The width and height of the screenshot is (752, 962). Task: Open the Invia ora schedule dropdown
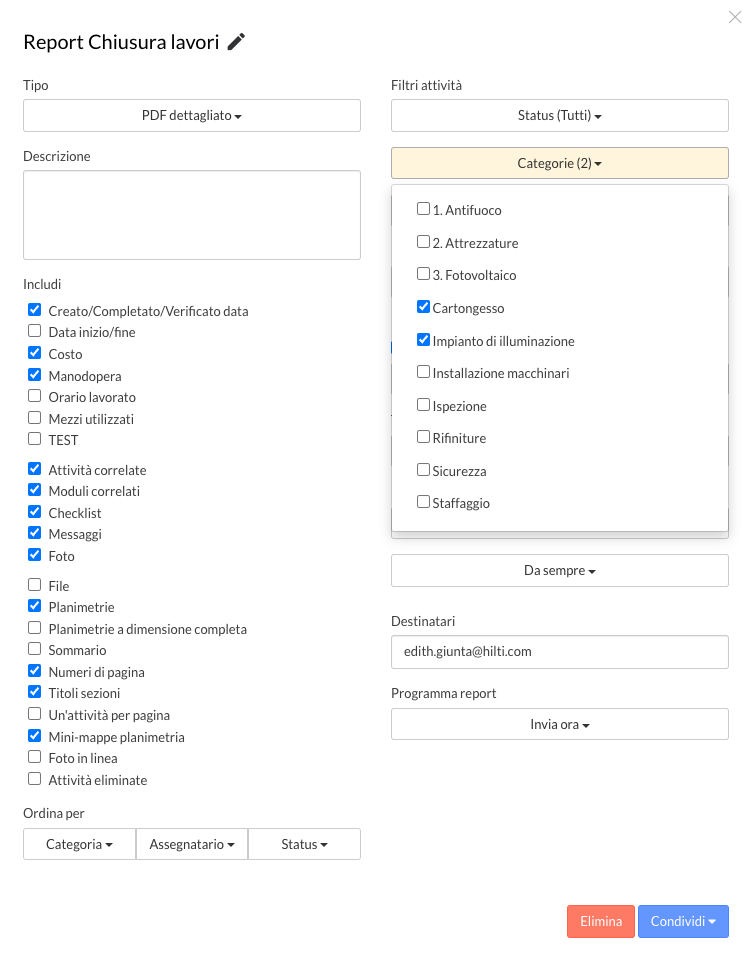559,725
